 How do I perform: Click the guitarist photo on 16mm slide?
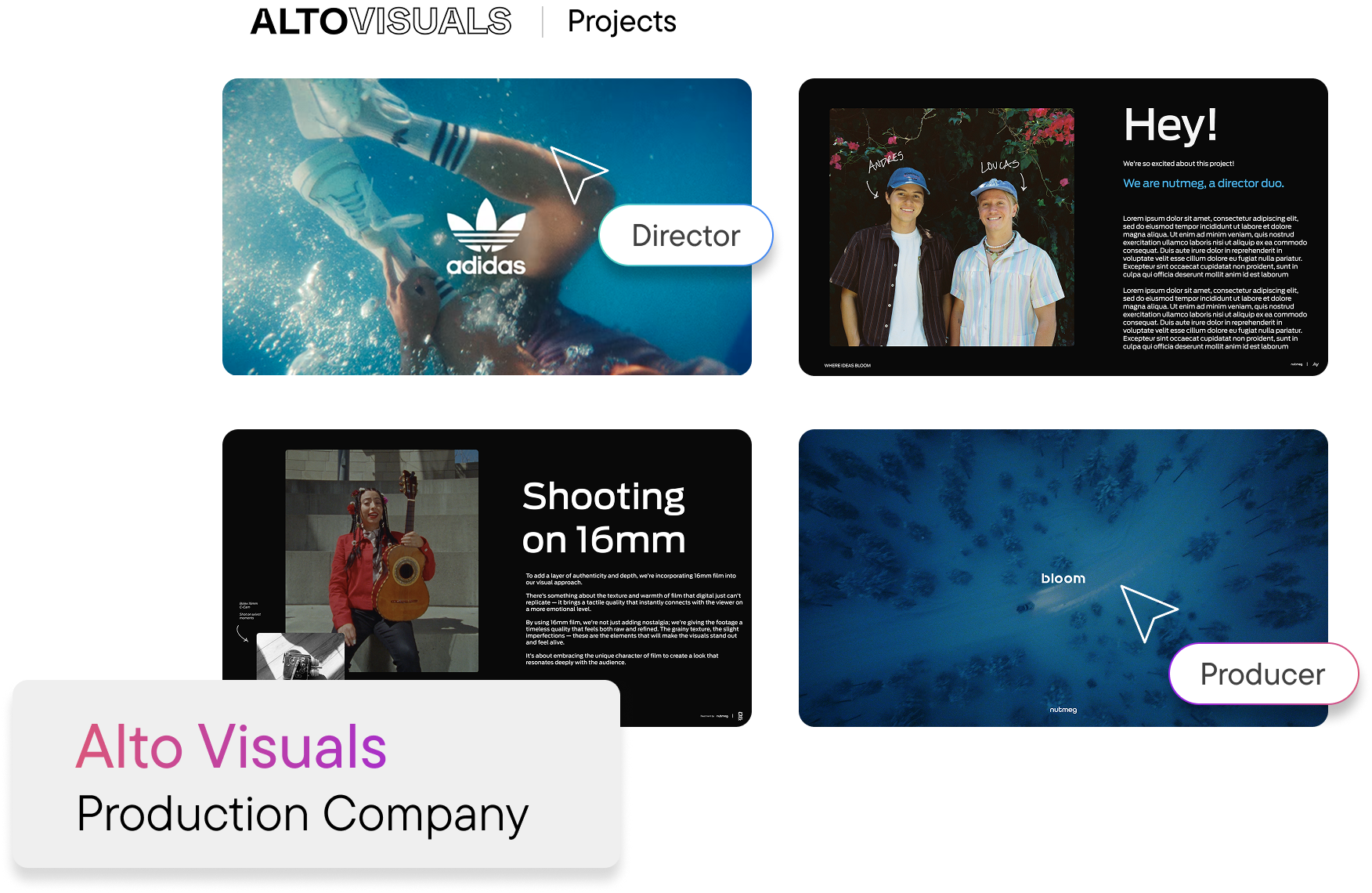[x=381, y=560]
